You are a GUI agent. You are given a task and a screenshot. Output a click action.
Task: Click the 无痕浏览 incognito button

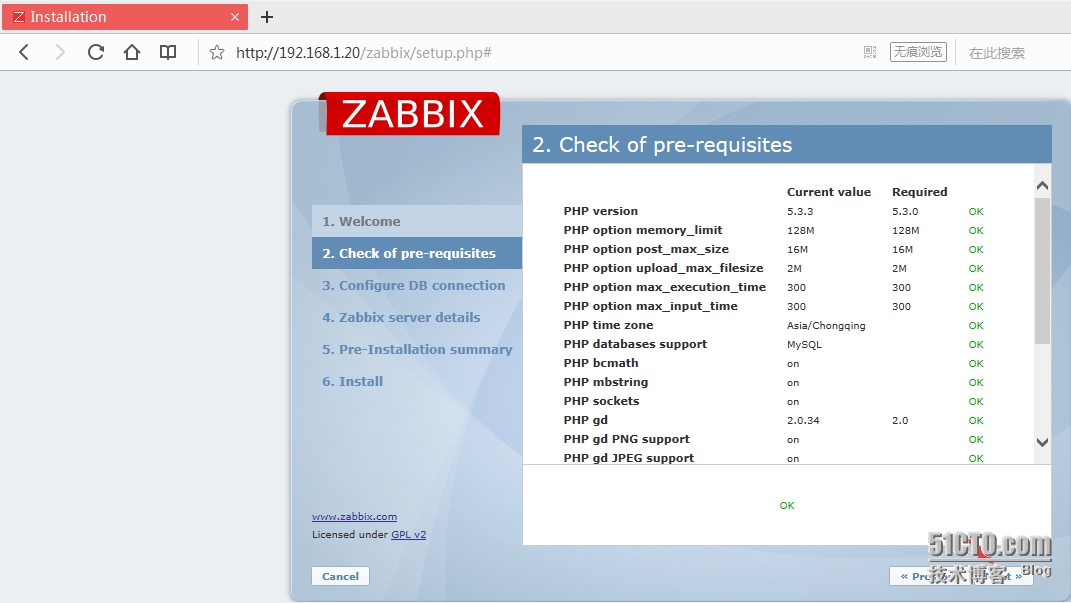tap(918, 52)
